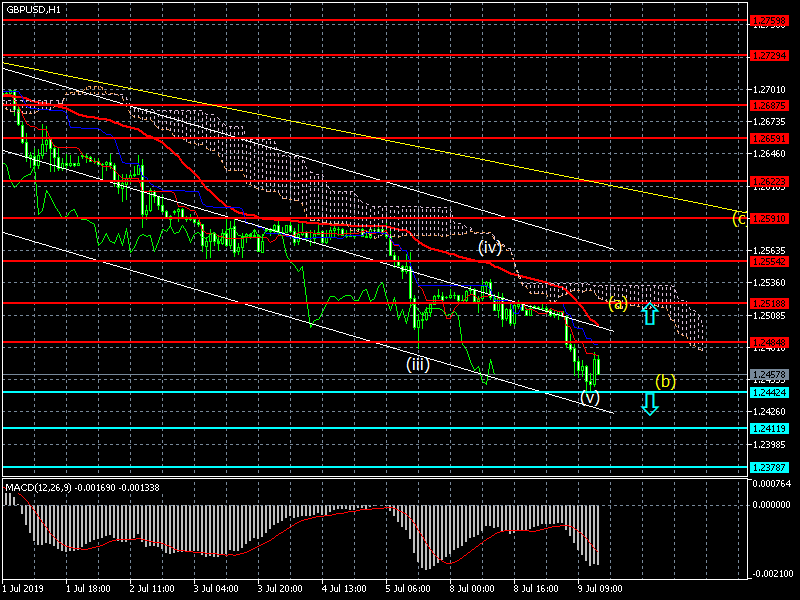Click the 1.24424 cyan price label
800x600 pixels.
pyautogui.click(x=769, y=393)
